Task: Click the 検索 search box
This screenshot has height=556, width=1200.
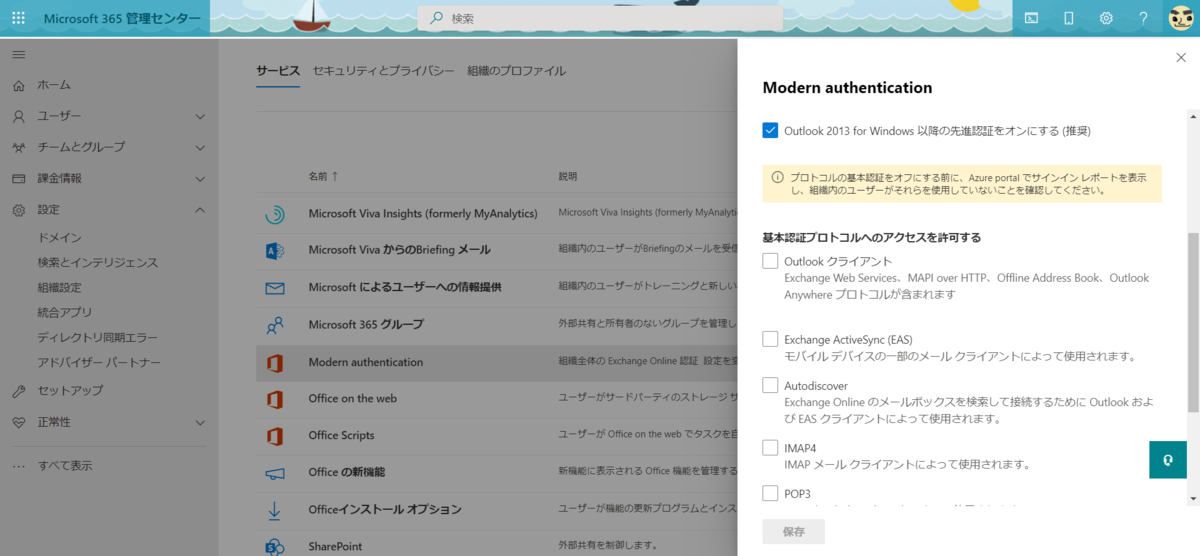Action: (600, 18)
